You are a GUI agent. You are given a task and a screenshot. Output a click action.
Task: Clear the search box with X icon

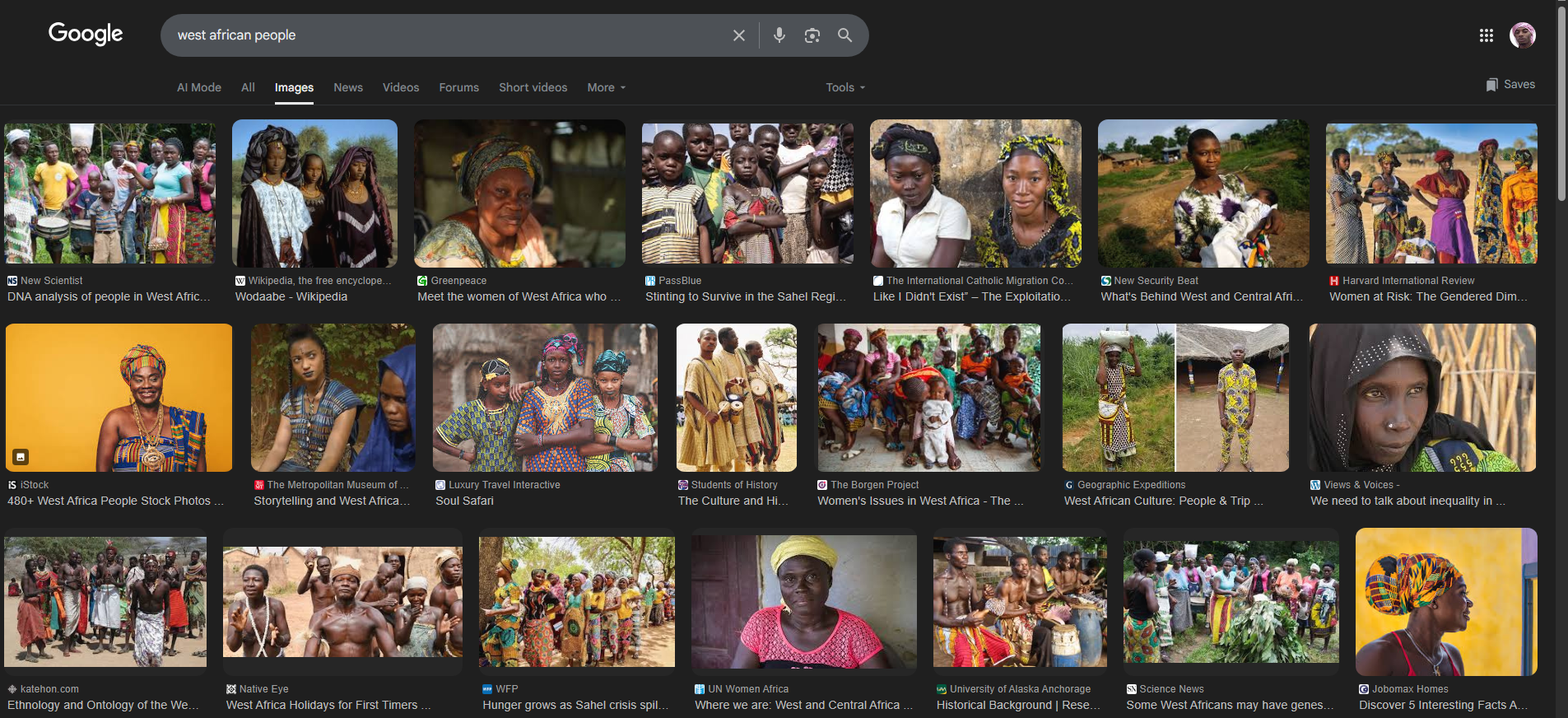(738, 35)
